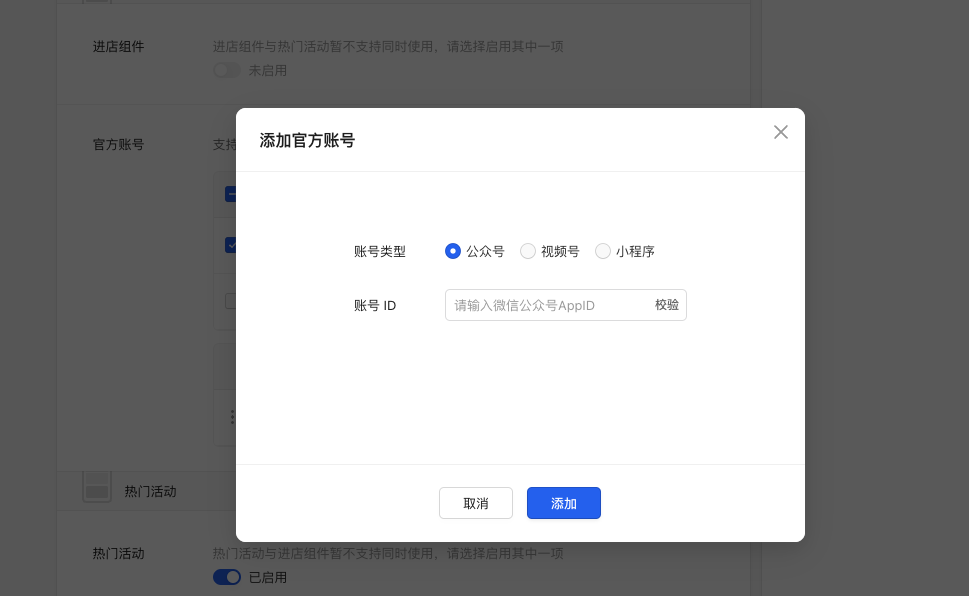Image resolution: width=969 pixels, height=596 pixels.
Task: 点击热门活动的图片缩略图图标
Action: click(x=97, y=489)
